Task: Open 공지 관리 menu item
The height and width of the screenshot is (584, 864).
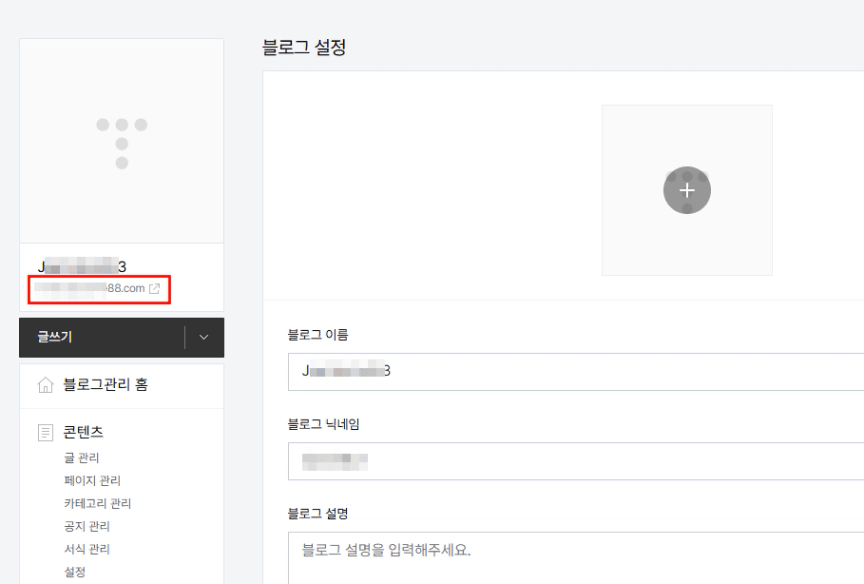Action: (x=86, y=527)
